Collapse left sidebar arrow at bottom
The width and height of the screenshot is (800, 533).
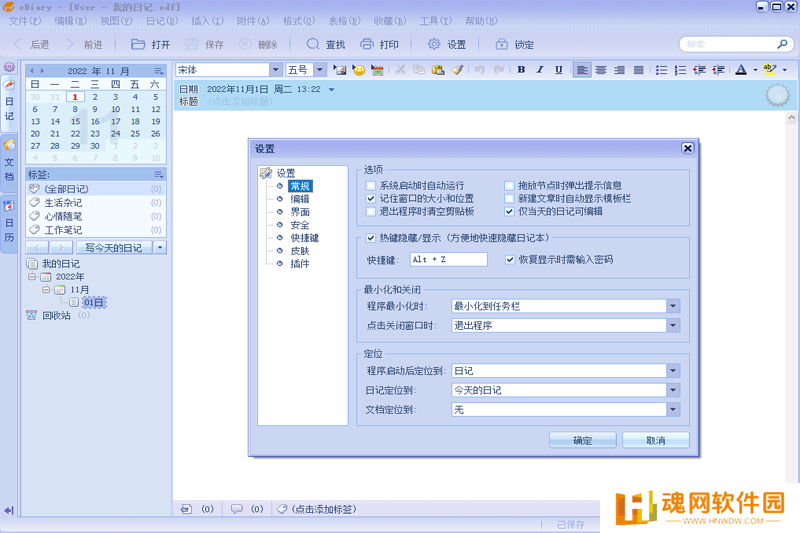pos(9,511)
